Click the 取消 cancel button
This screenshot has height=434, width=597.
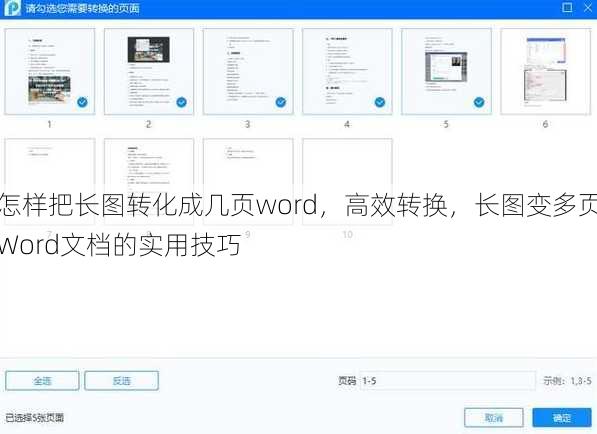click(494, 418)
